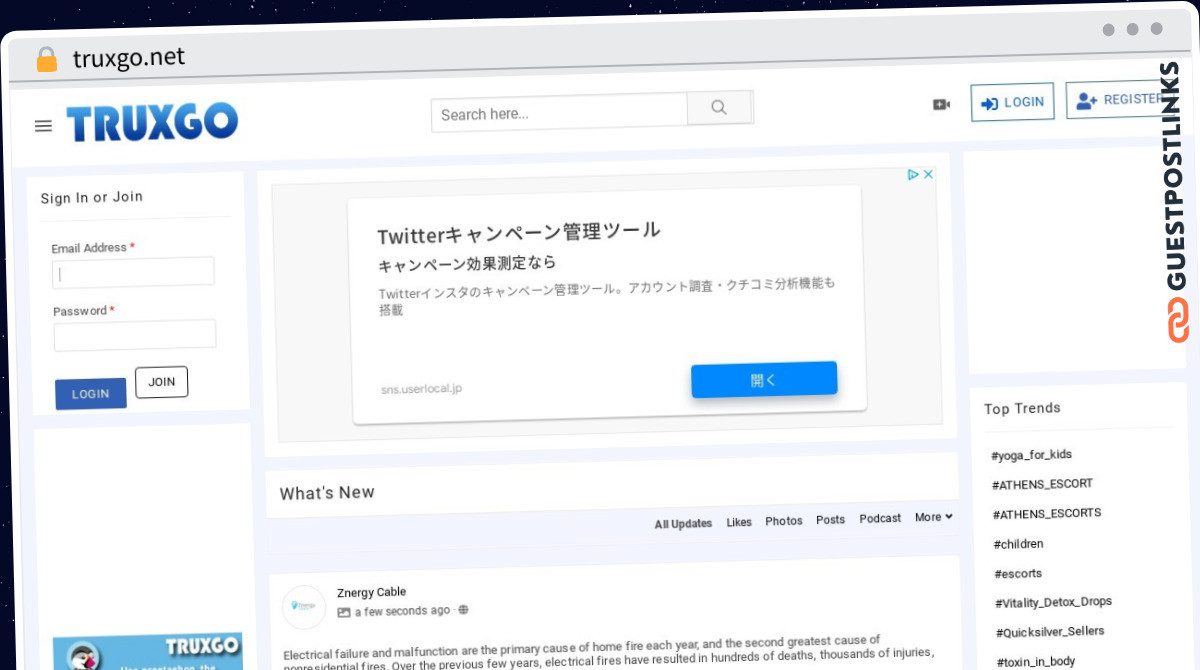This screenshot has height=670, width=1200.
Task: Click the TRUXGO banner image in sidebar
Action: pos(148,651)
